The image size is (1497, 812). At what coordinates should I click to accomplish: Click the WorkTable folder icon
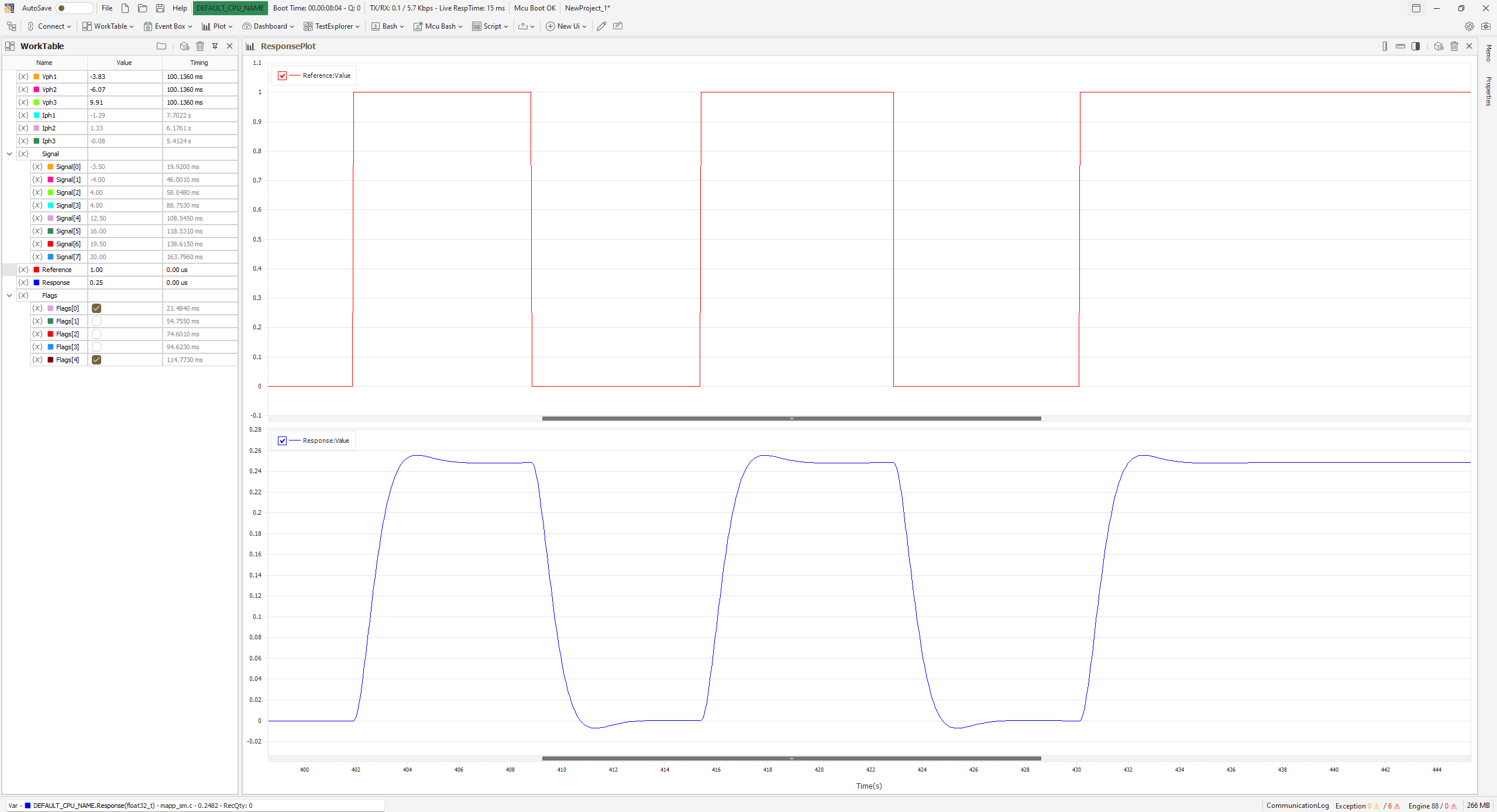[x=161, y=46]
